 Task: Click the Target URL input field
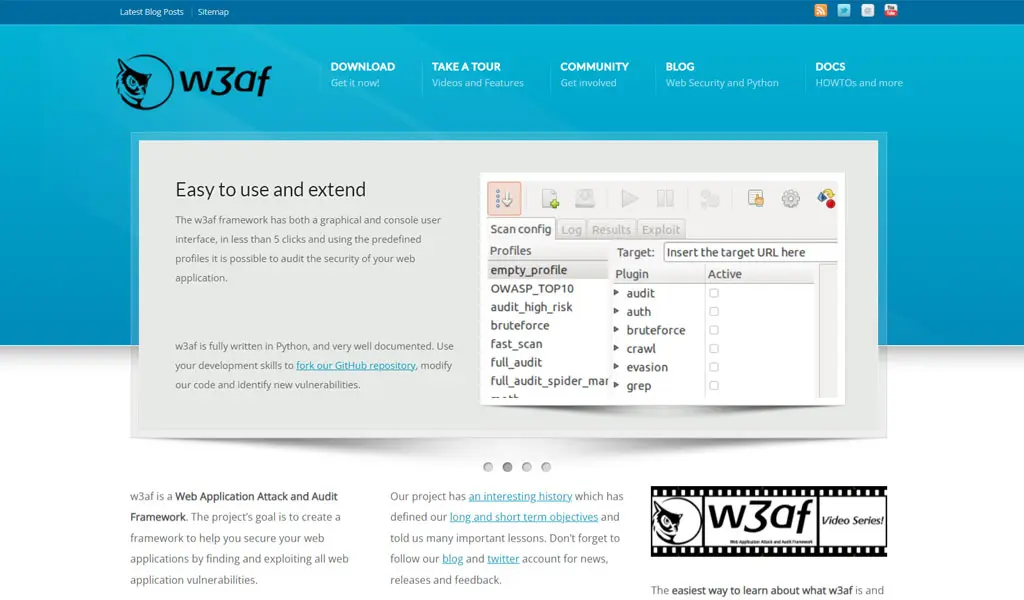(x=750, y=253)
